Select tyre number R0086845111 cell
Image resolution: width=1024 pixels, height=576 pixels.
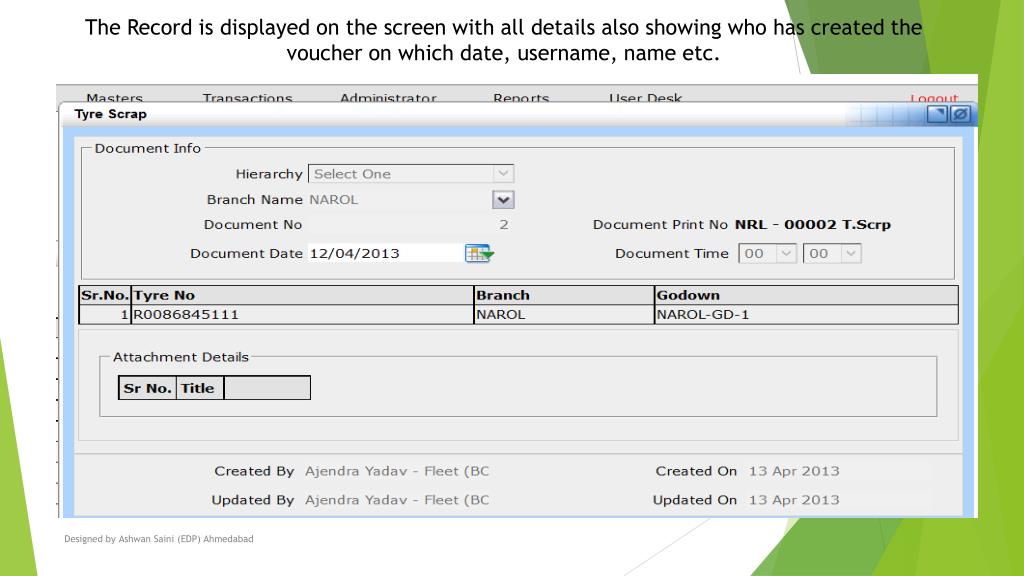point(301,315)
